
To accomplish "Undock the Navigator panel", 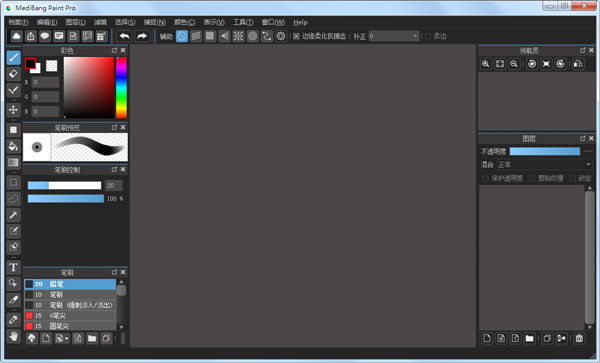I will tap(583, 50).
